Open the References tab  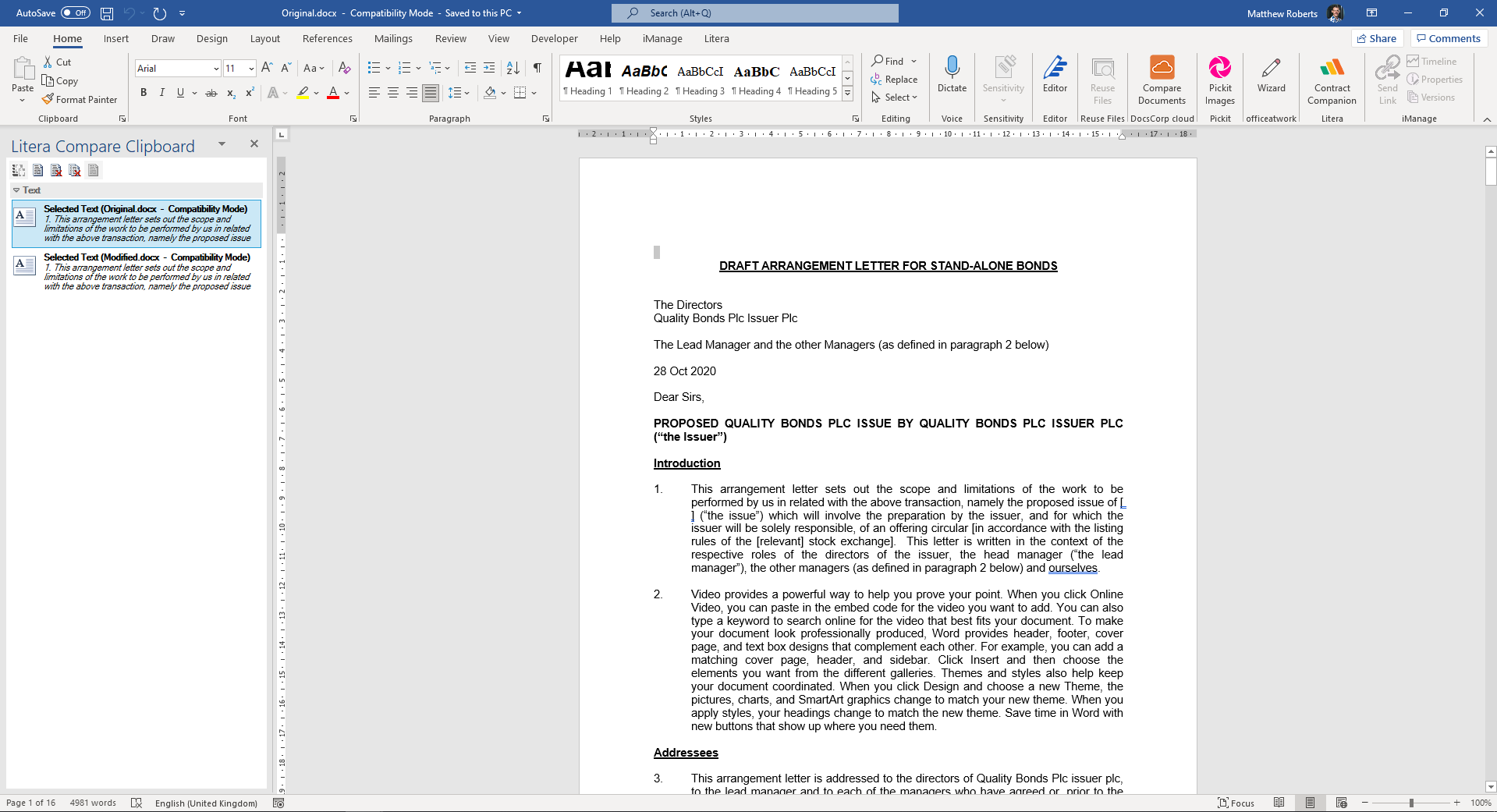(327, 39)
